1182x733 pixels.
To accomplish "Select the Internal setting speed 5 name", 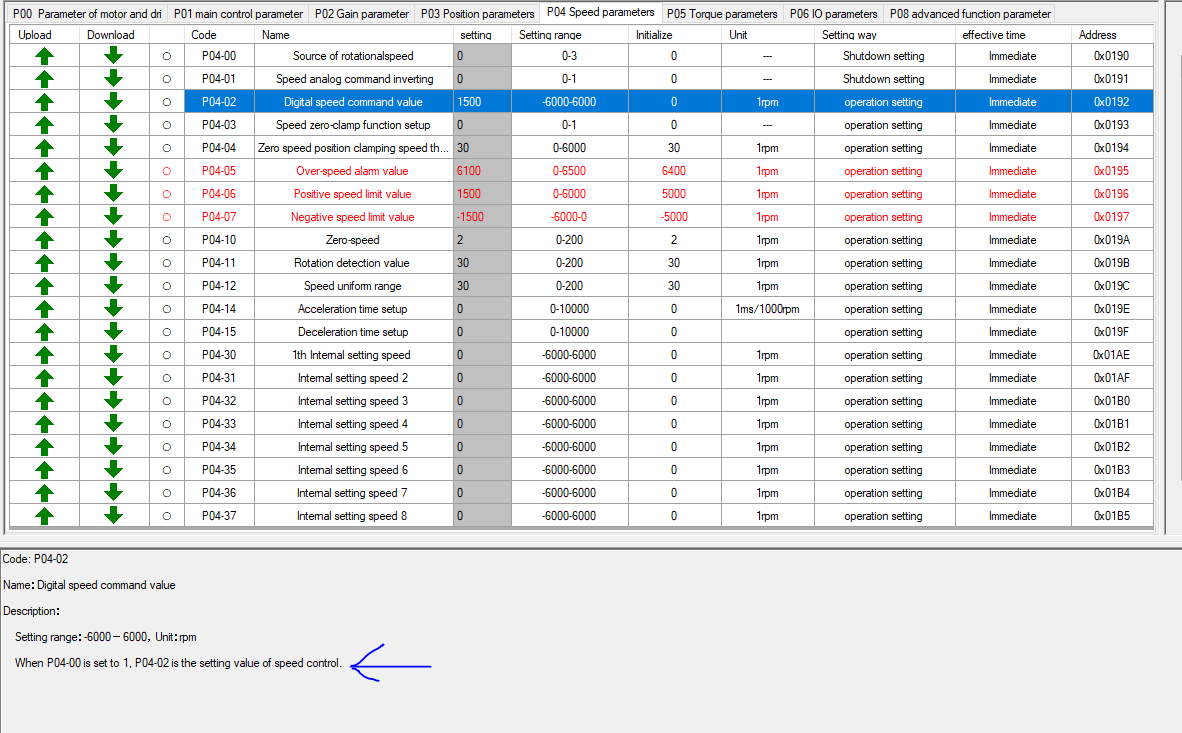I will [354, 446].
